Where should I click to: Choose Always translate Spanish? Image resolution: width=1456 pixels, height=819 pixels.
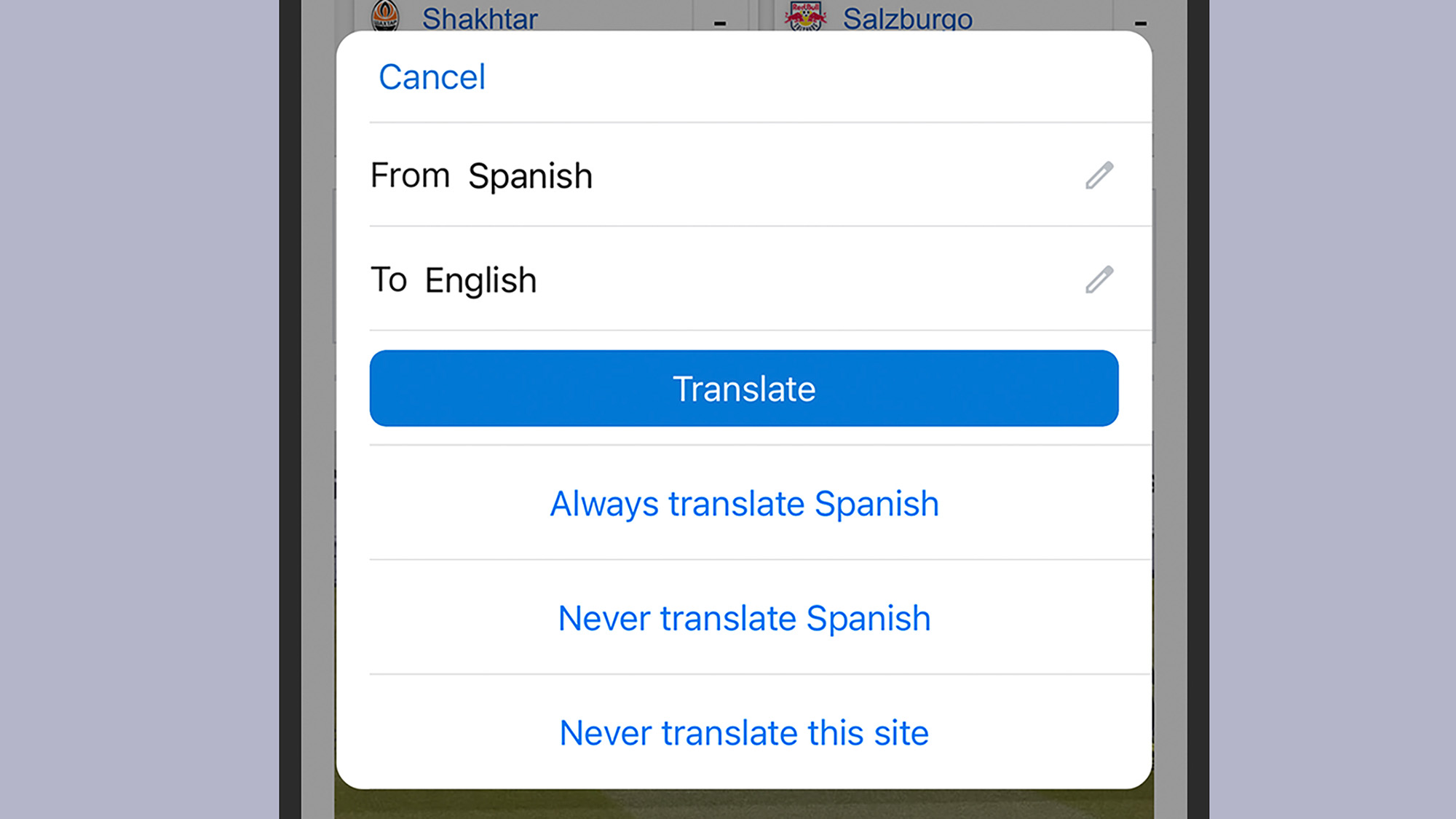pyautogui.click(x=744, y=504)
